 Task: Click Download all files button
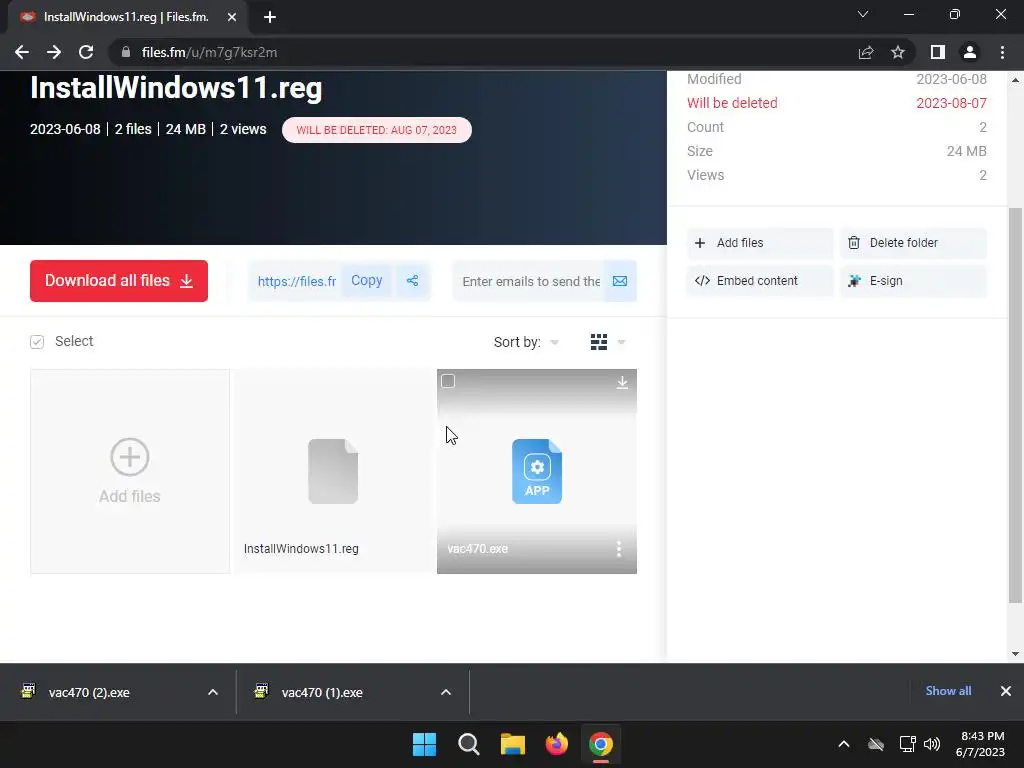pos(119,281)
